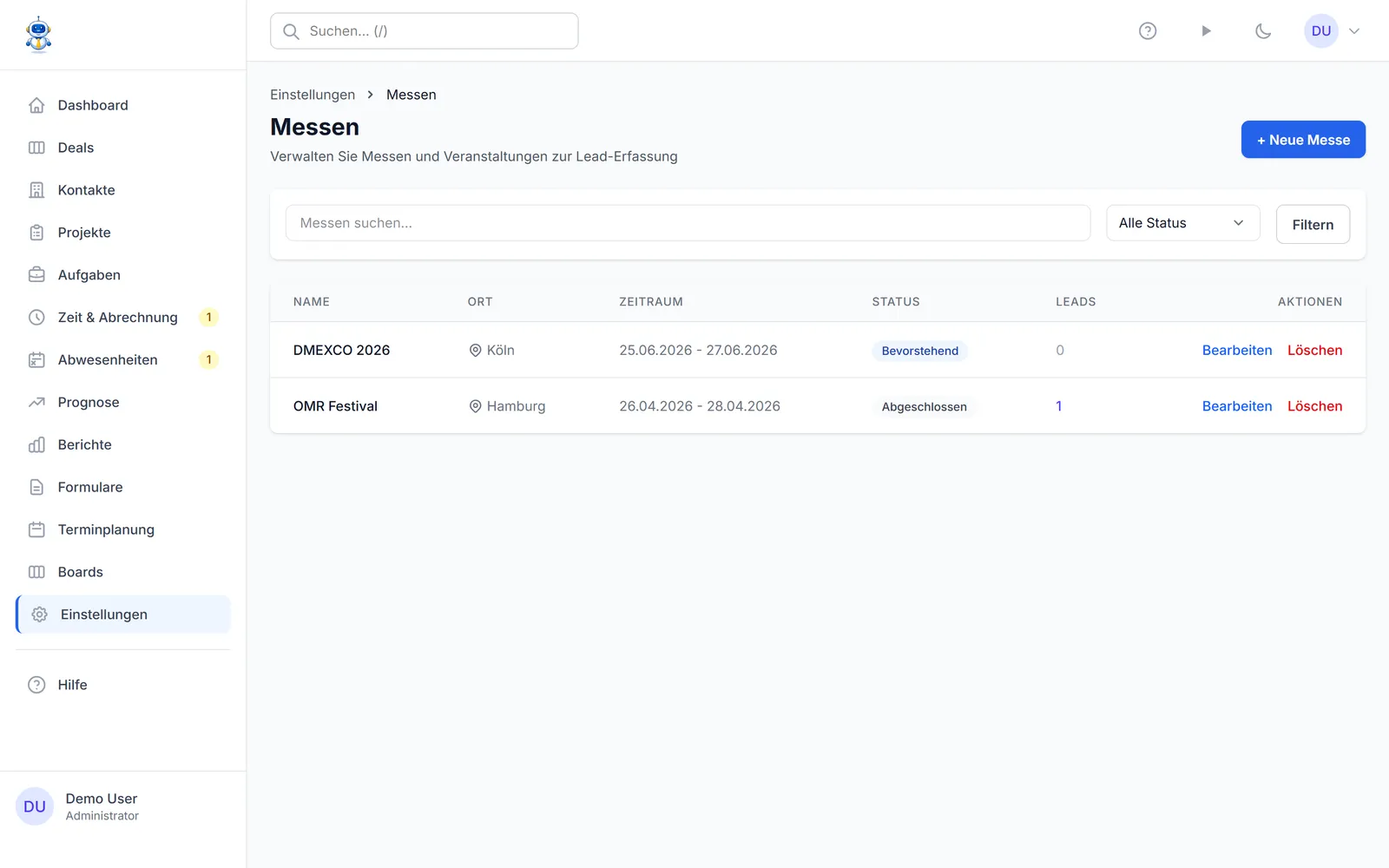
Task: Edit OMR Festival via Bearbeiten
Action: (x=1237, y=406)
